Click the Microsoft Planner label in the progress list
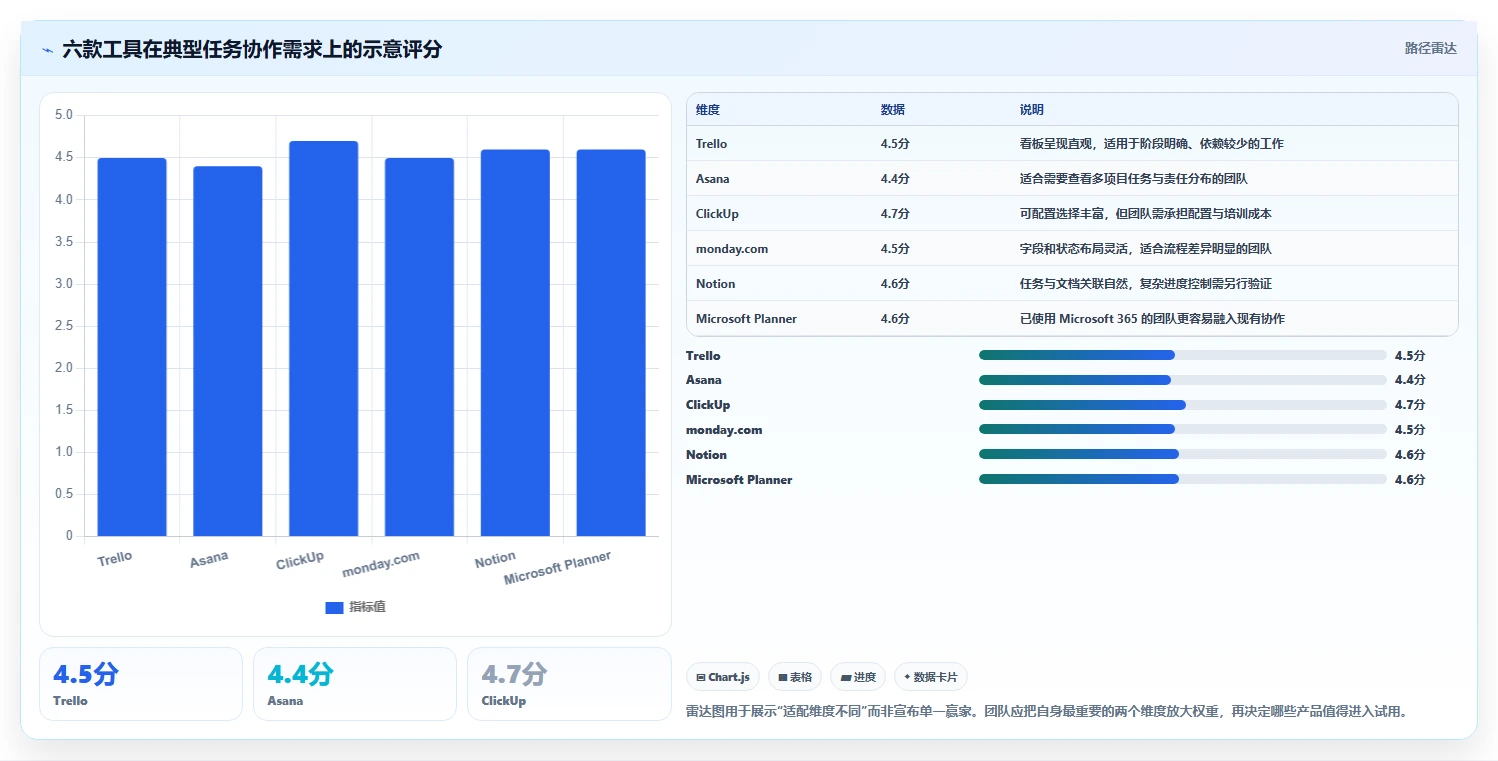This screenshot has height=761, width=1498. click(x=739, y=480)
